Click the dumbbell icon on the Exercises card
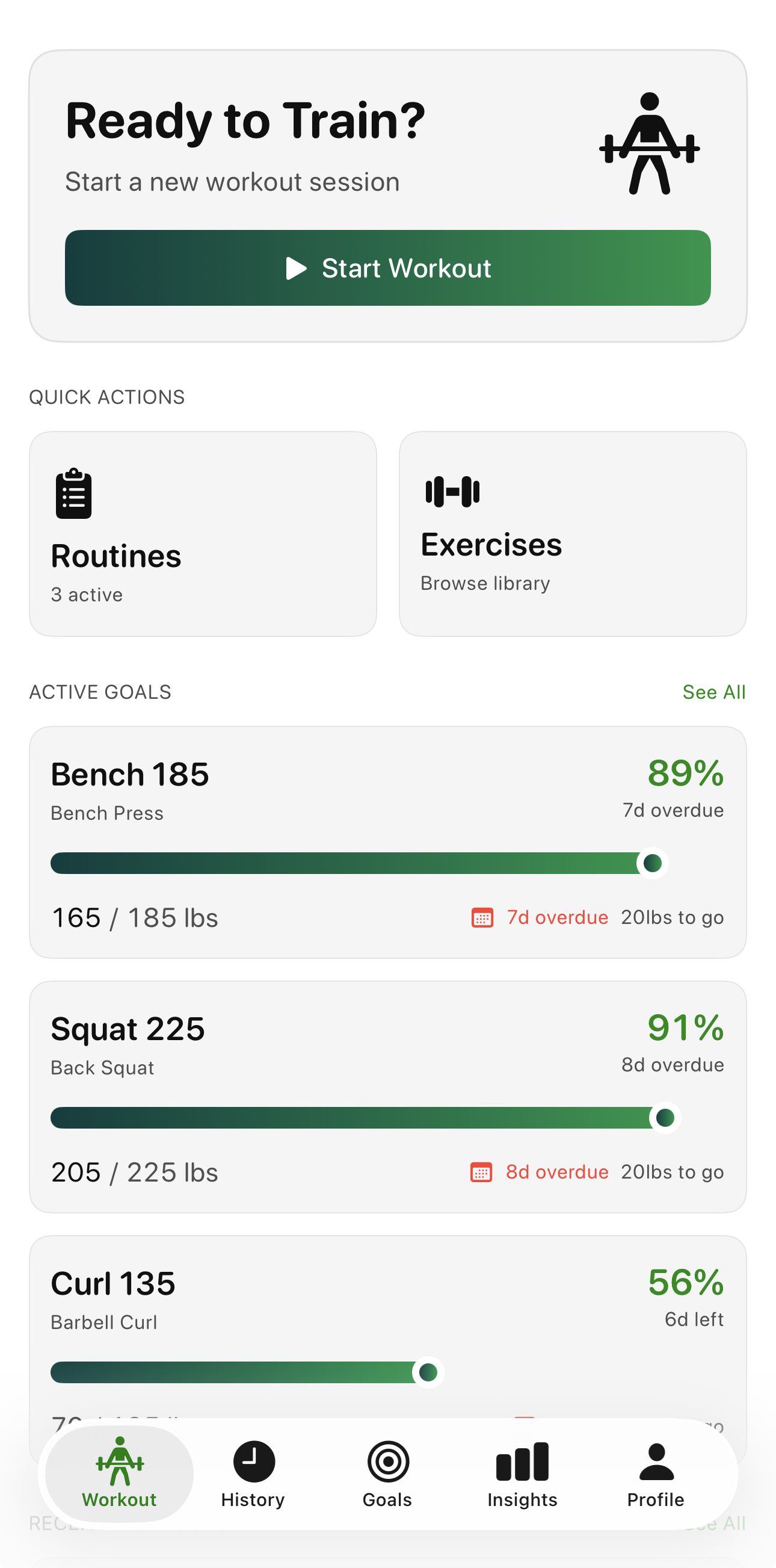776x1568 pixels. tap(451, 491)
